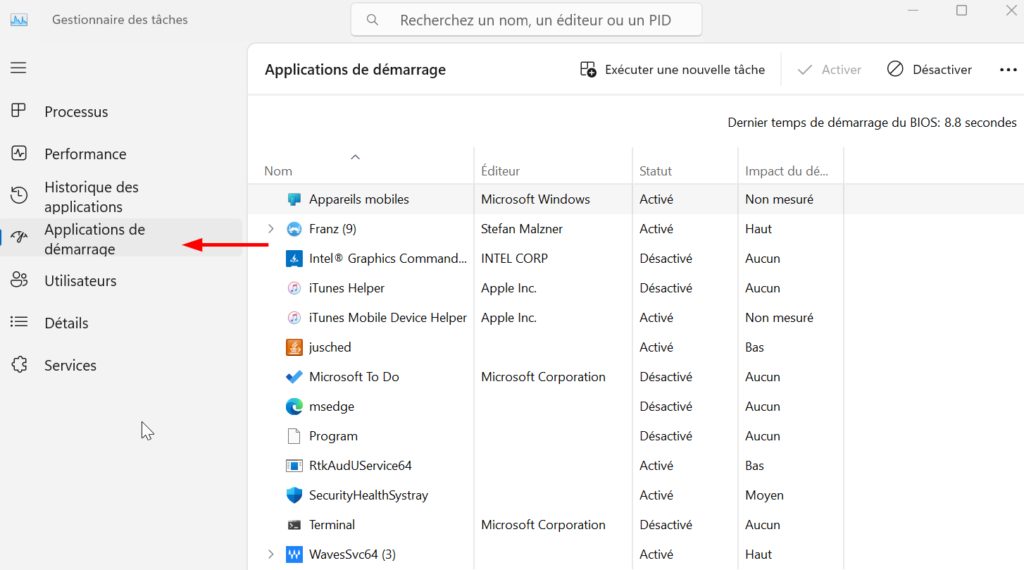The height and width of the screenshot is (570, 1024).
Task: Click INTEL CORP publisher cell
Action: [x=515, y=259]
